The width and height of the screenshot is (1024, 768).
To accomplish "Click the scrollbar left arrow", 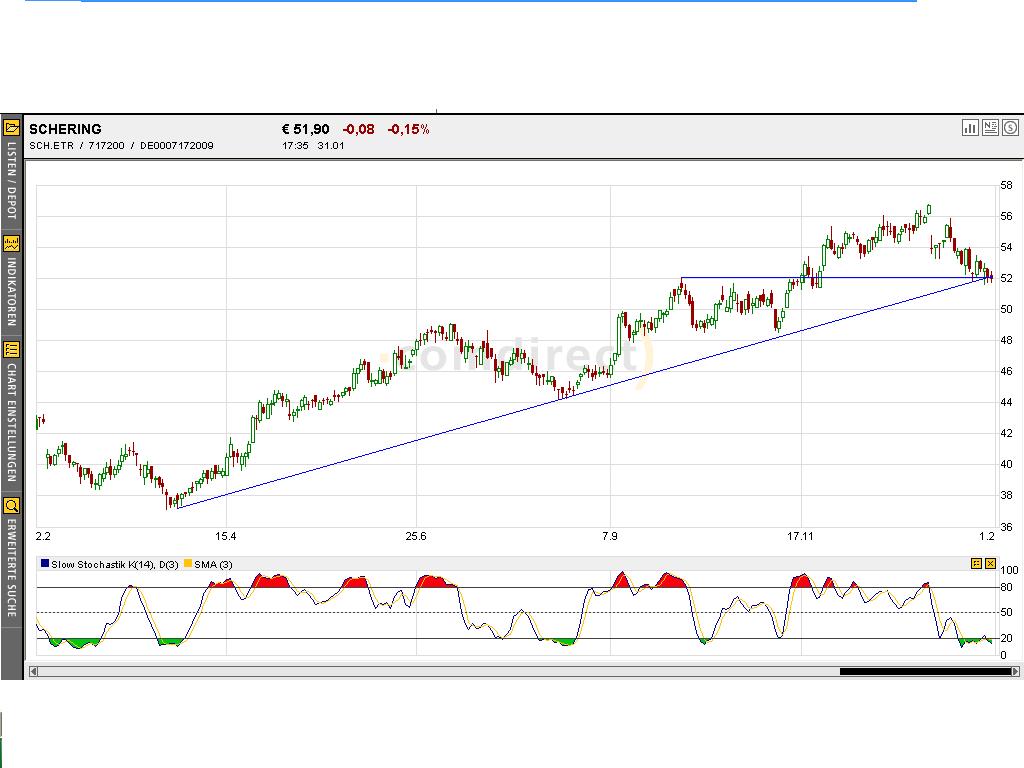I will pos(33,671).
